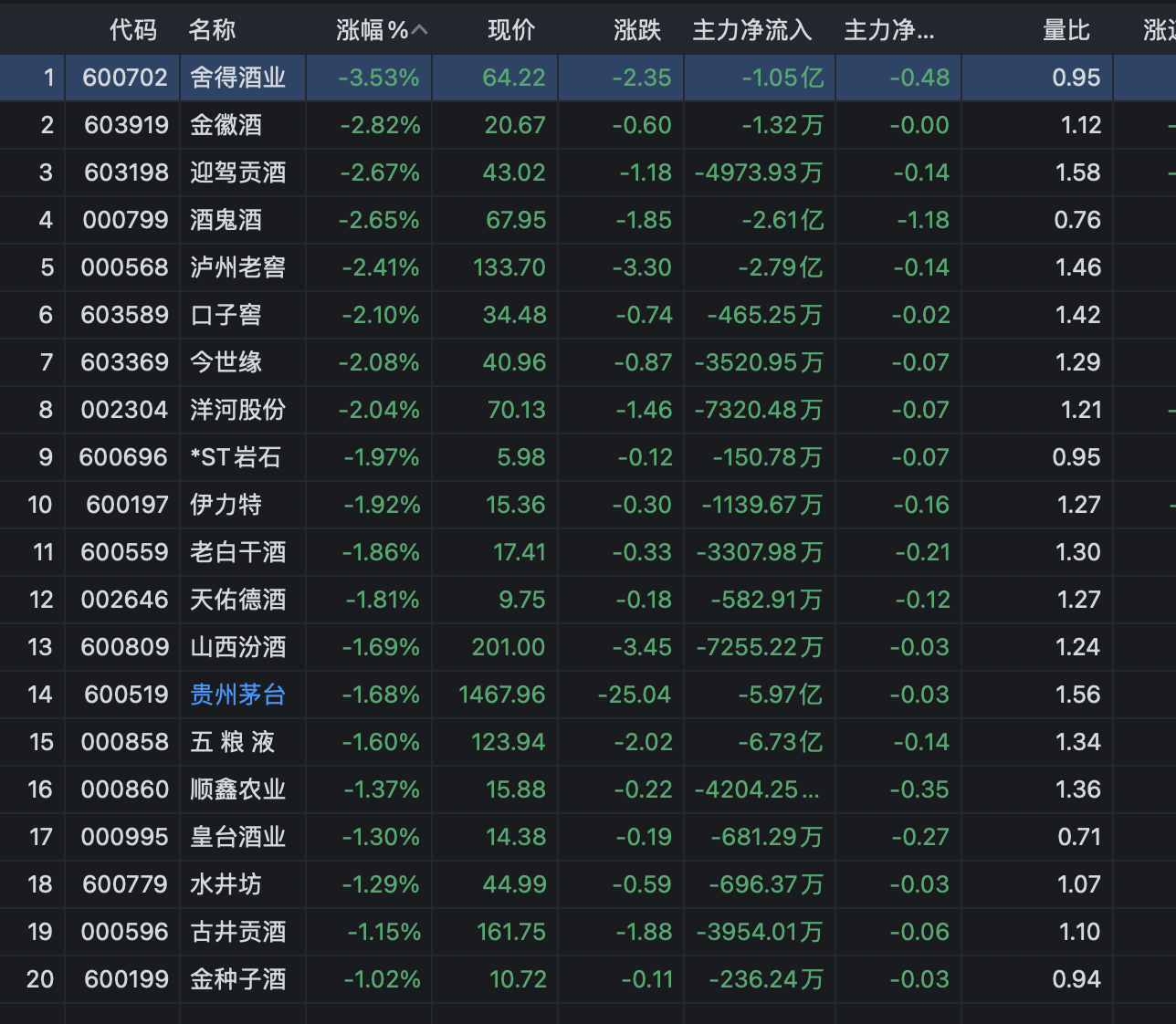Sort by 涨幅% column header
Viewport: 1176px width, 1024px height.
(x=372, y=30)
